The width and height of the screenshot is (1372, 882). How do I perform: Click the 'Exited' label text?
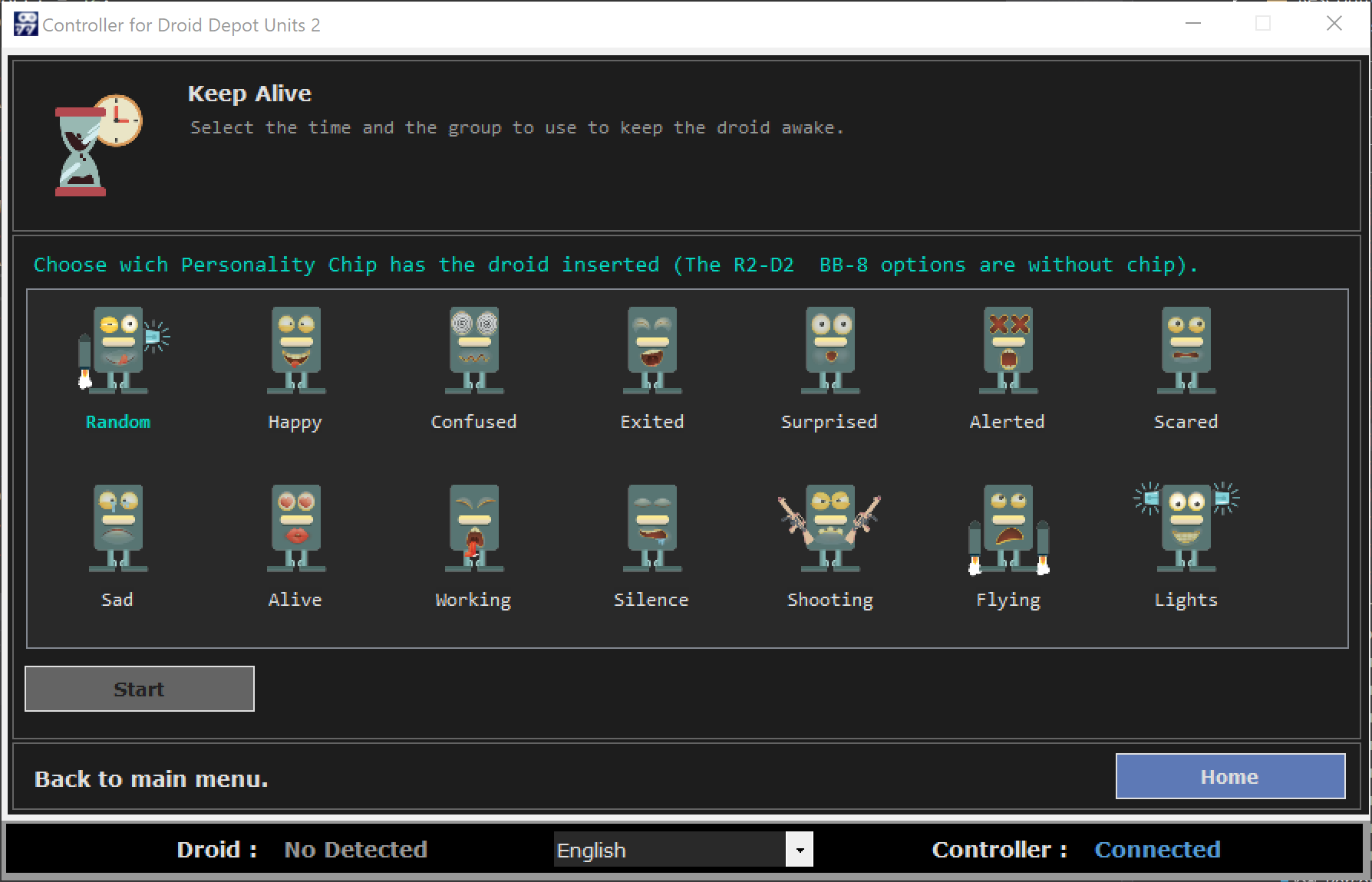coord(652,422)
